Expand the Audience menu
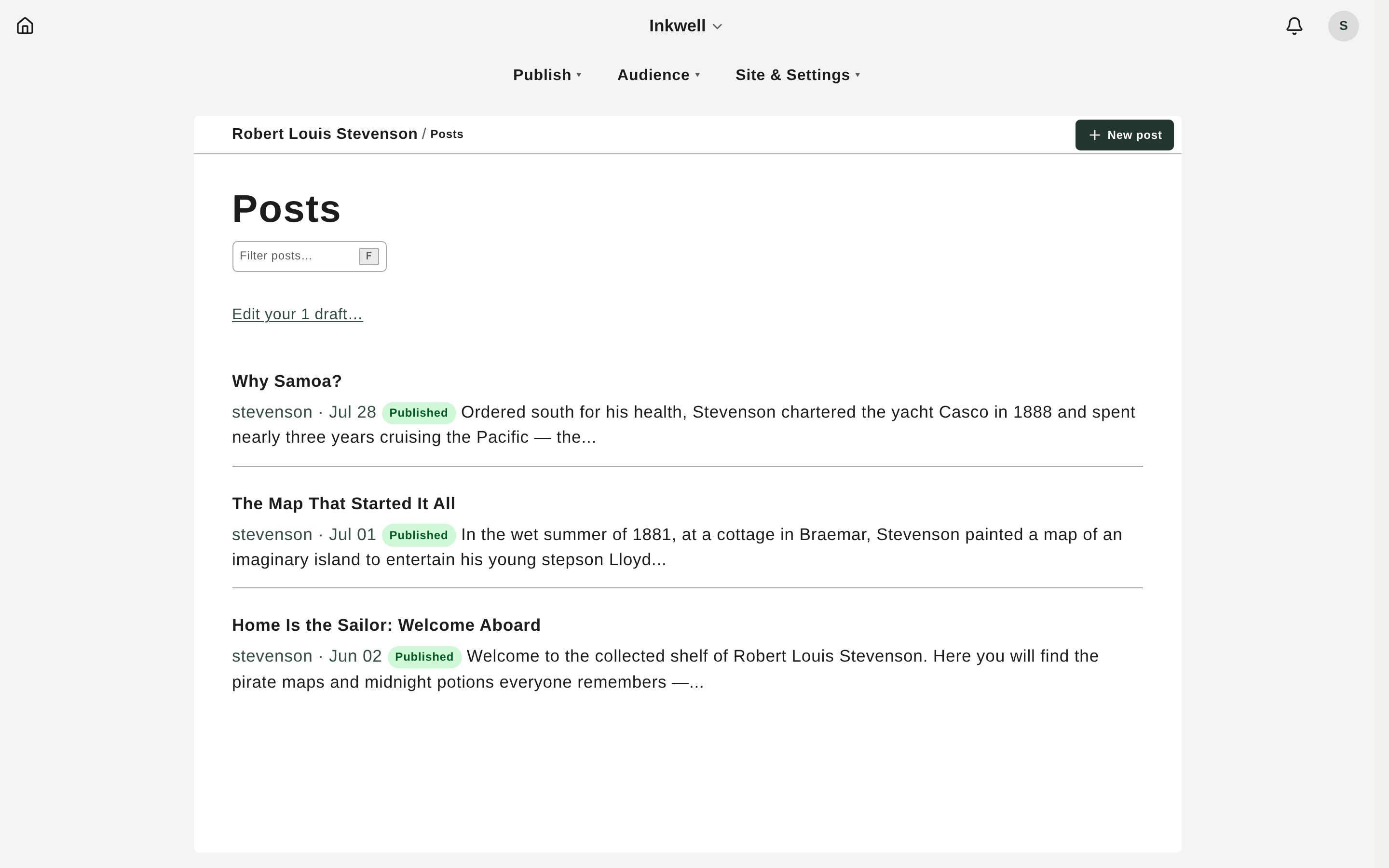Viewport: 1389px width, 868px height. [x=658, y=75]
